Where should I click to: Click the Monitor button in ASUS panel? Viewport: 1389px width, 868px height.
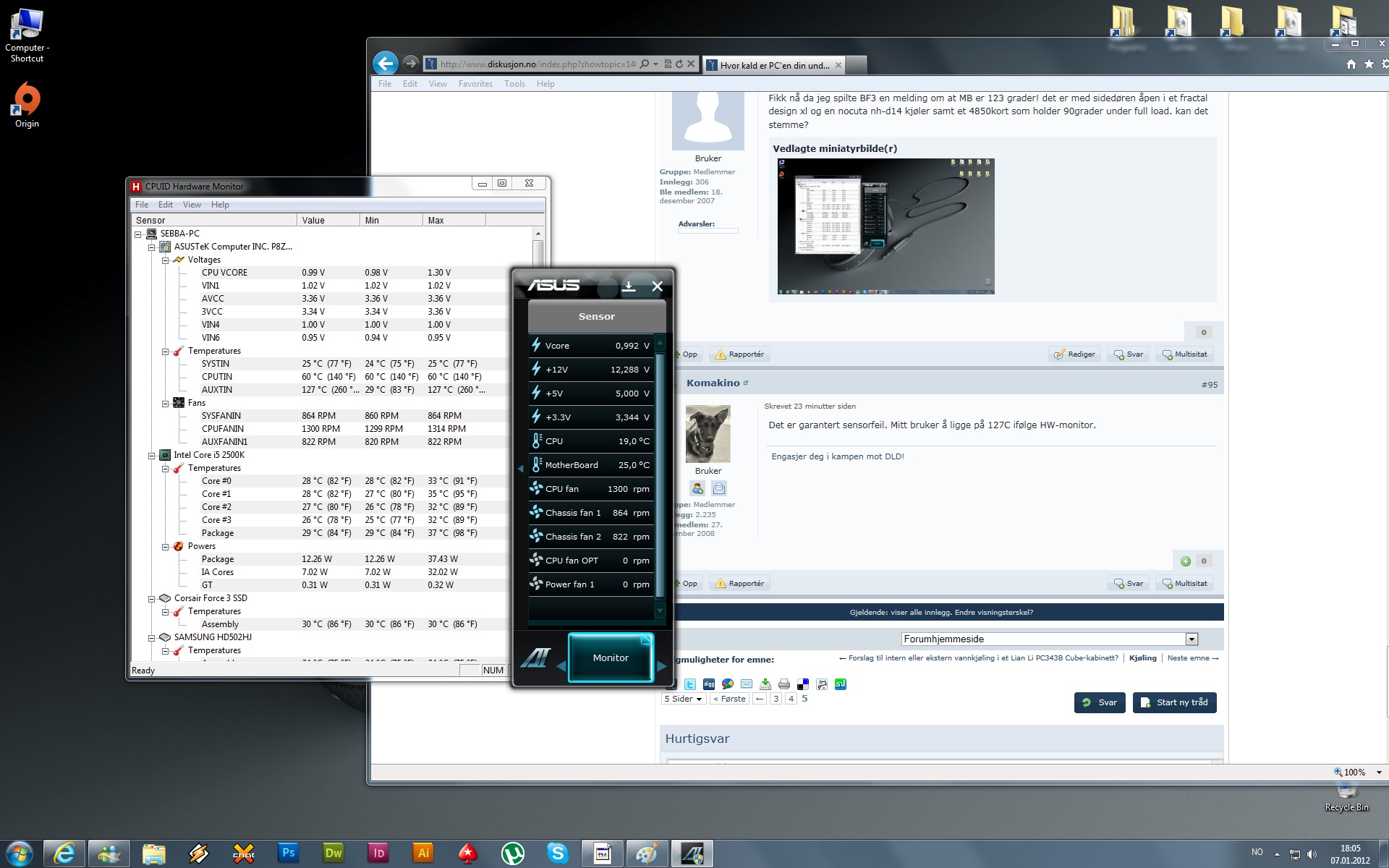click(611, 658)
